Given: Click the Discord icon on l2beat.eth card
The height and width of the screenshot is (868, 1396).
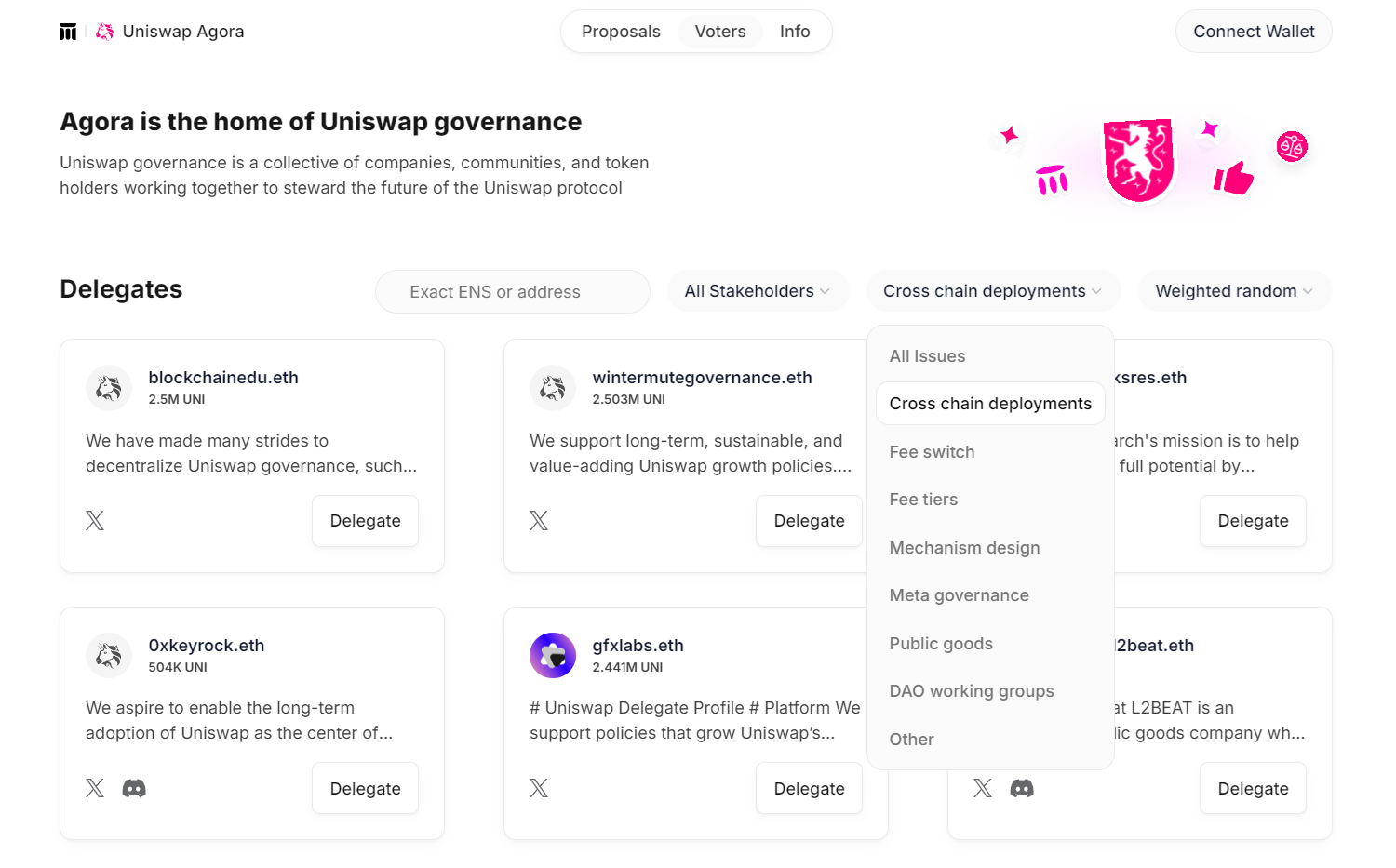Looking at the screenshot, I should pyautogui.click(x=1022, y=789).
